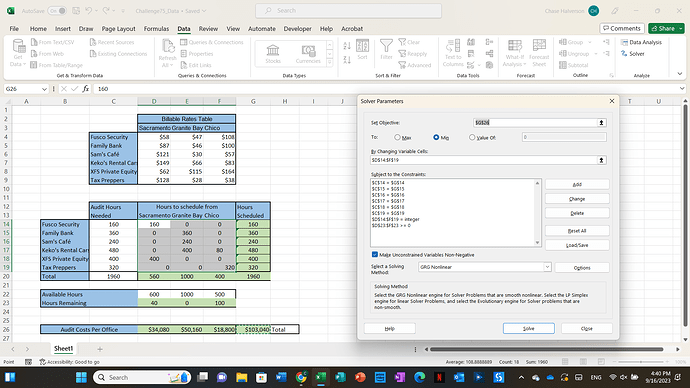Select Max radio button
Screen dimensions: 690x388
(x=397, y=138)
